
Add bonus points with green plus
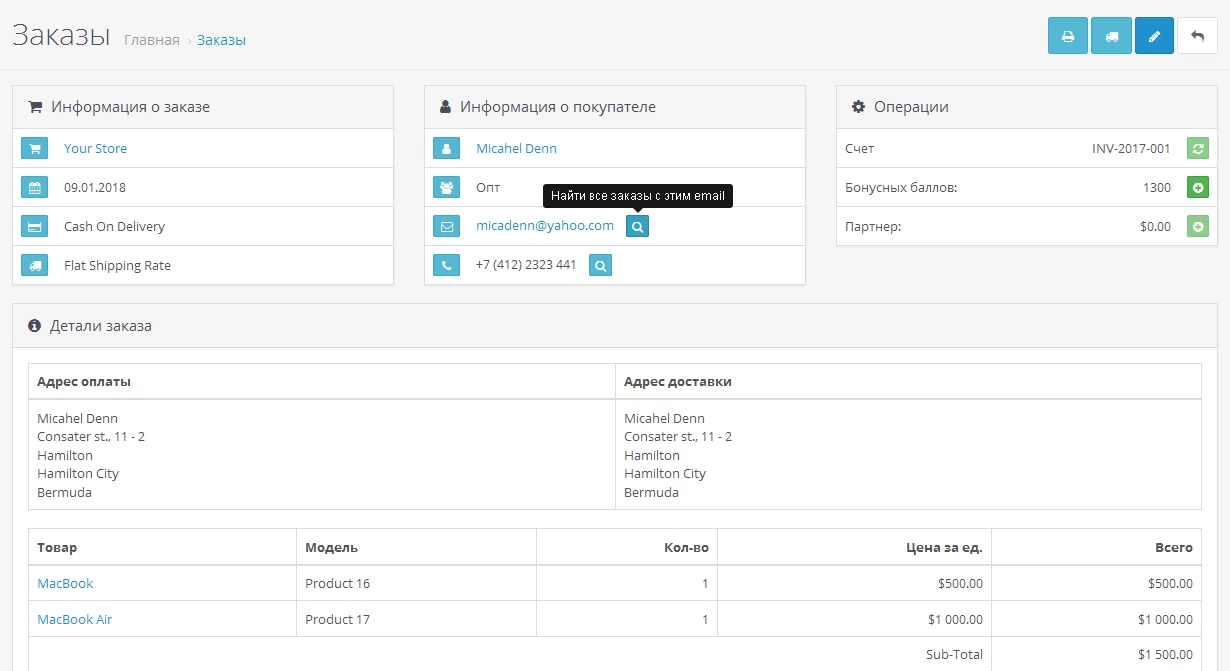(x=1198, y=188)
